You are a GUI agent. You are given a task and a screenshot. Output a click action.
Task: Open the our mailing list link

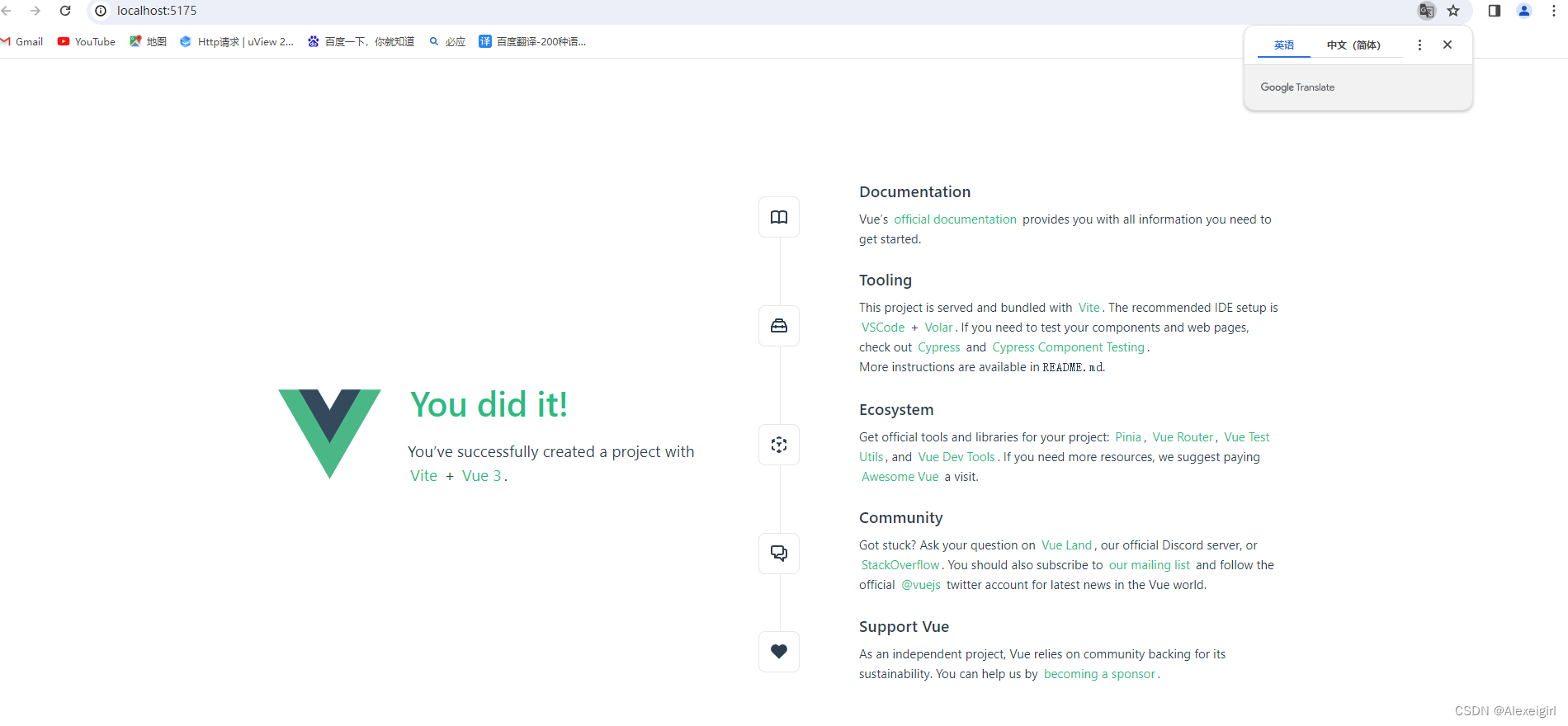tap(1150, 565)
